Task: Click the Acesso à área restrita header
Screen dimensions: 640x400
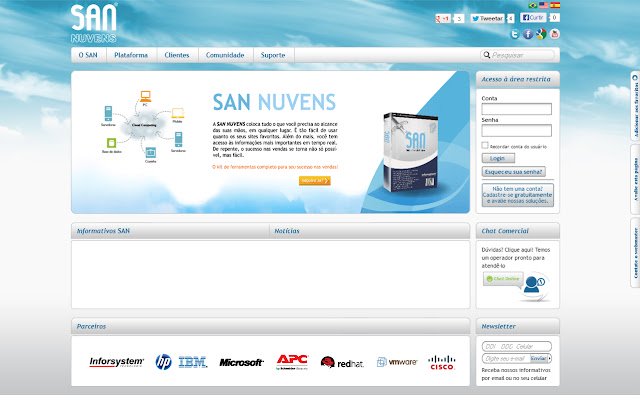Action: pos(518,79)
